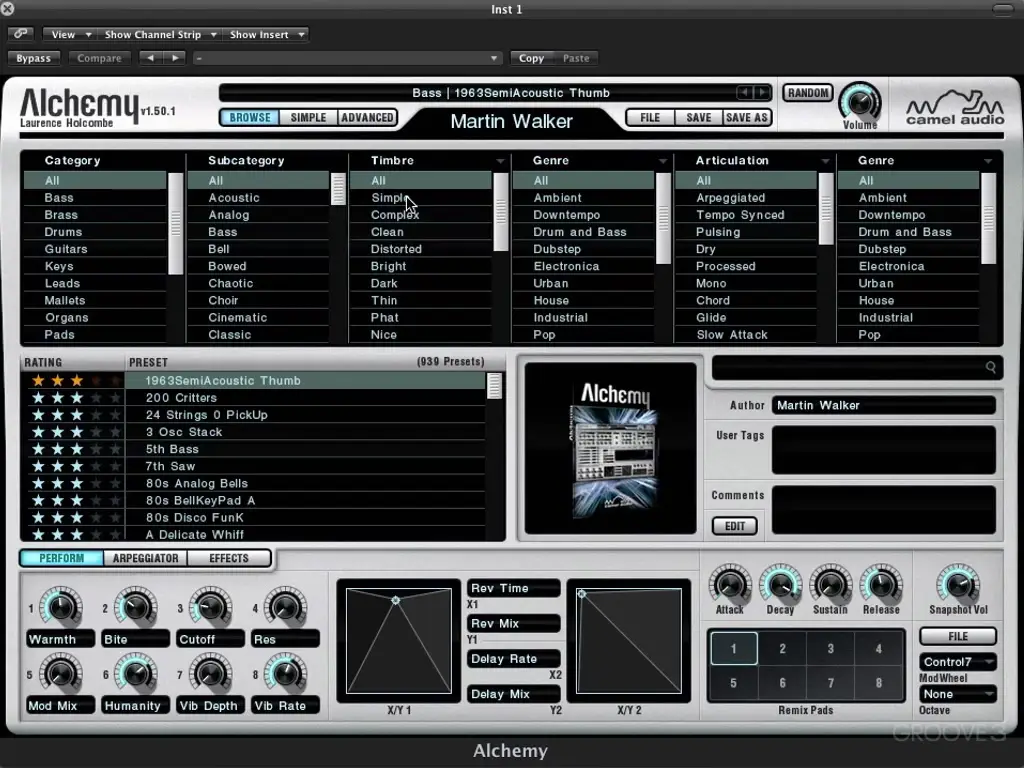
Task: Open the Control7 ModWheel dropdown
Action: pyautogui.click(x=958, y=662)
